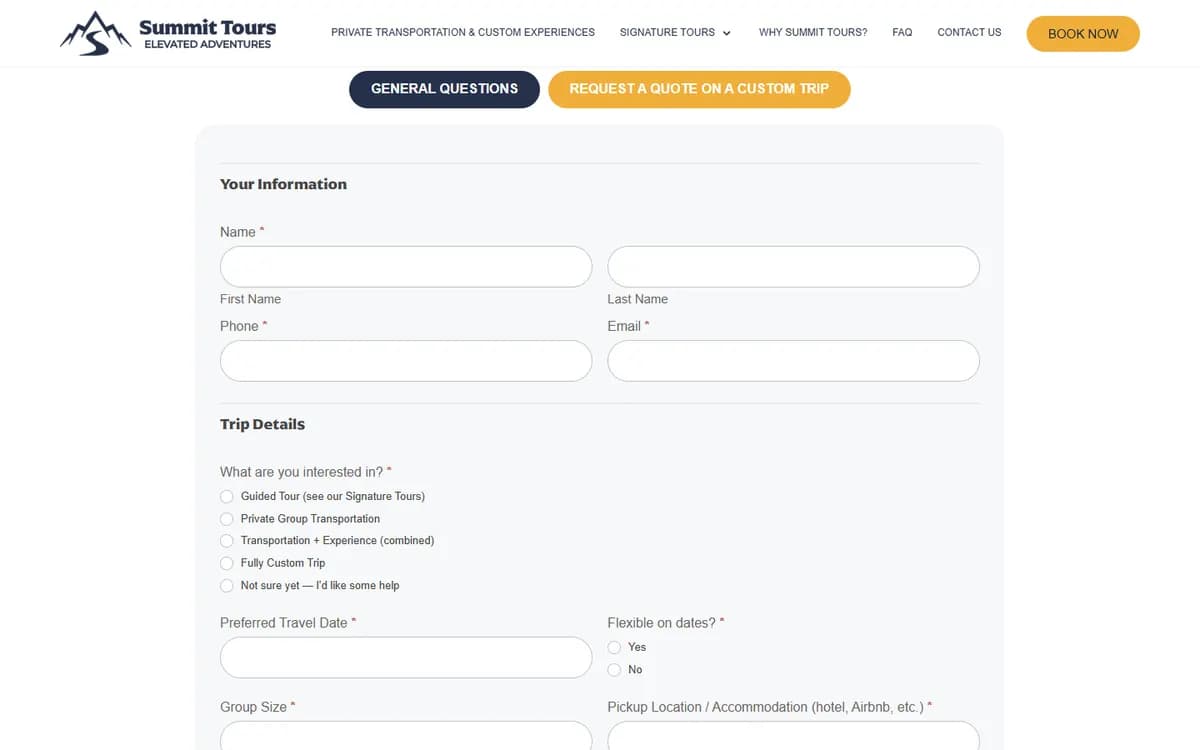Select Not sure yet — I'd like some help
Screen dimensions: 1200x750
click(227, 586)
